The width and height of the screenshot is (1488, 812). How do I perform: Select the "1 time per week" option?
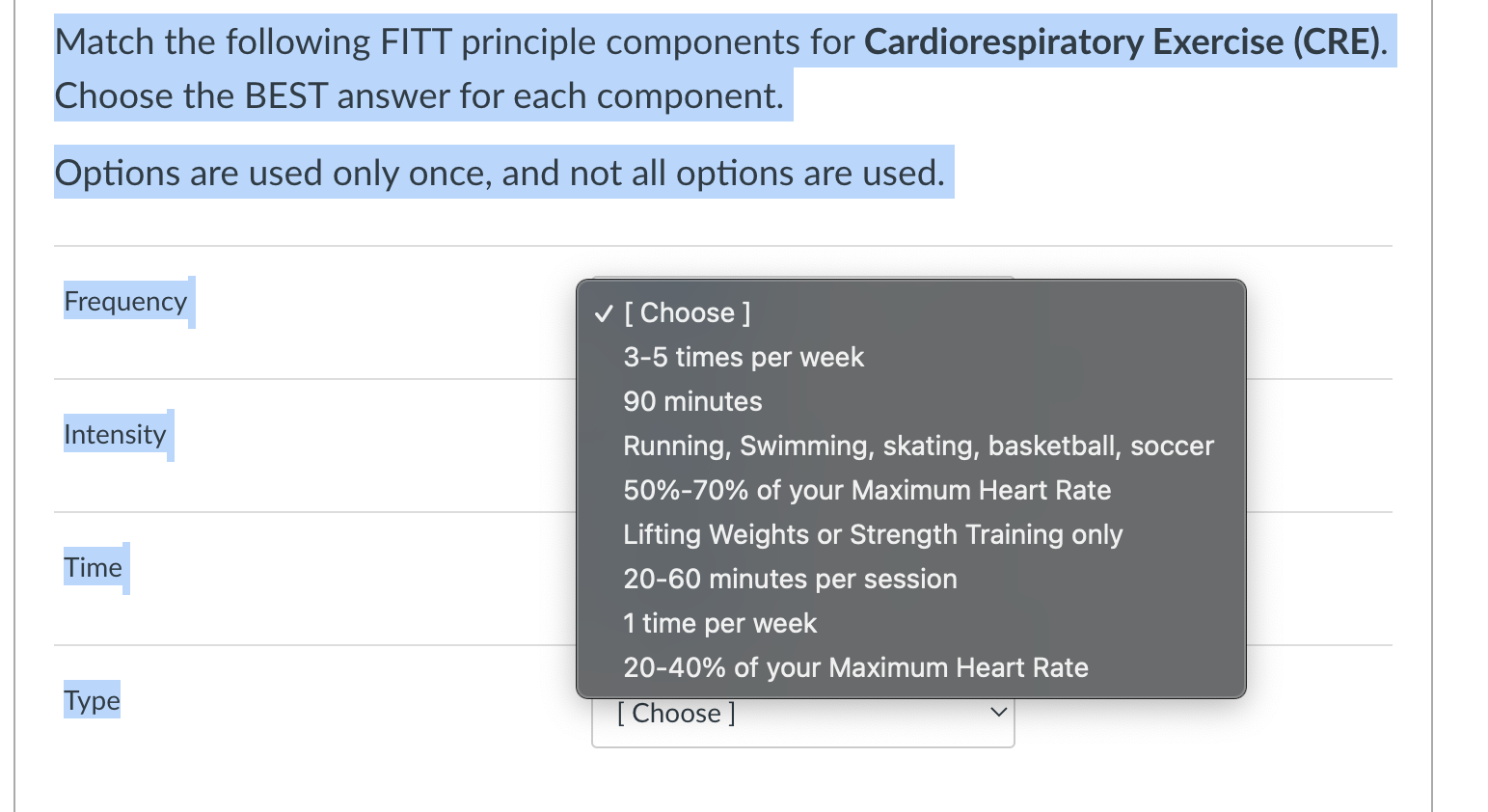(719, 623)
